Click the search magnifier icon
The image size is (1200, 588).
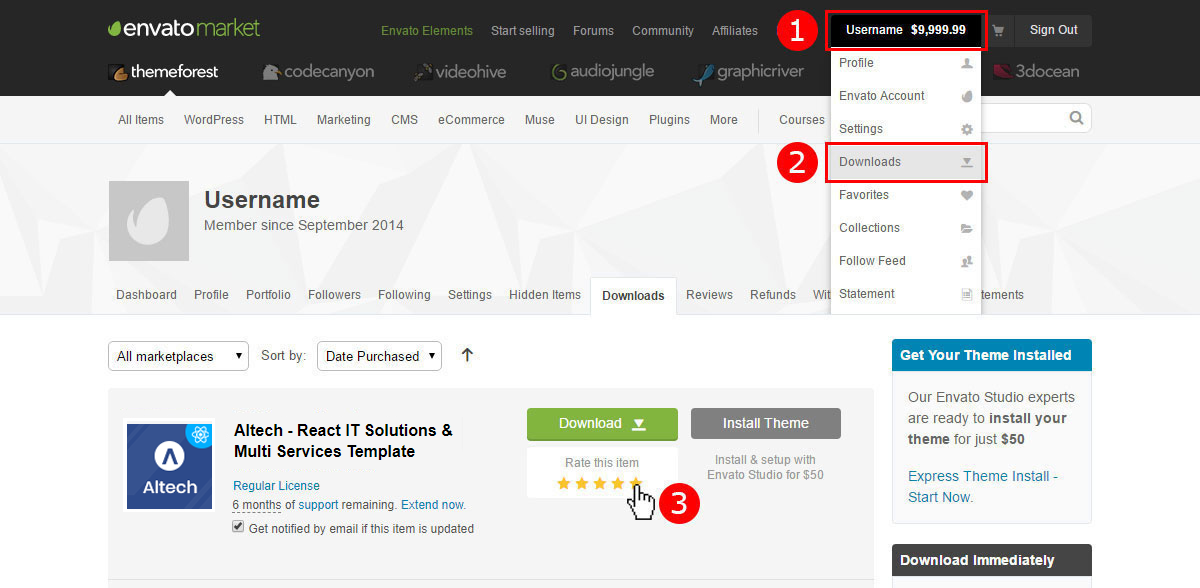[1076, 118]
